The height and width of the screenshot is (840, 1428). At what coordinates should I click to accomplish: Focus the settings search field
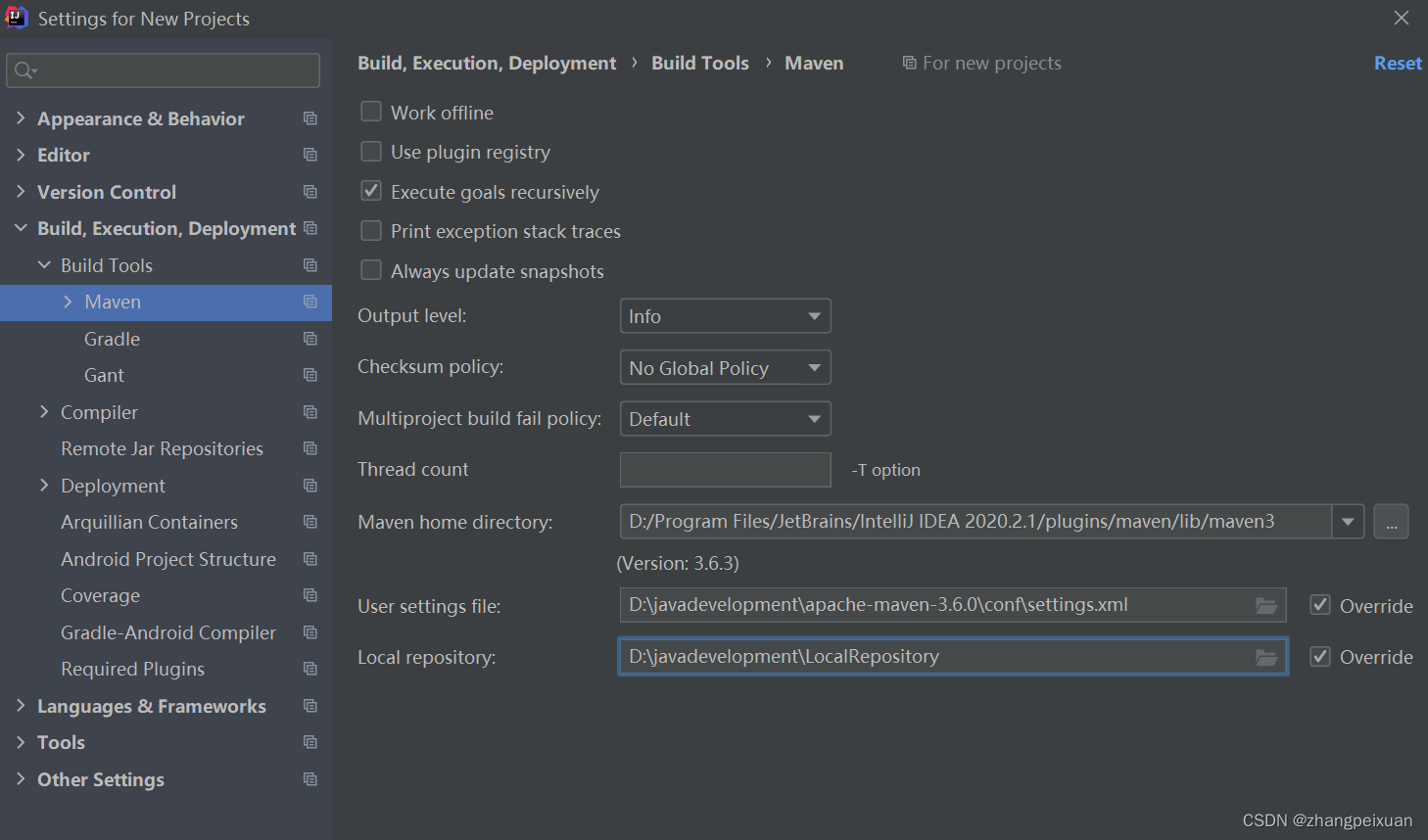163,70
